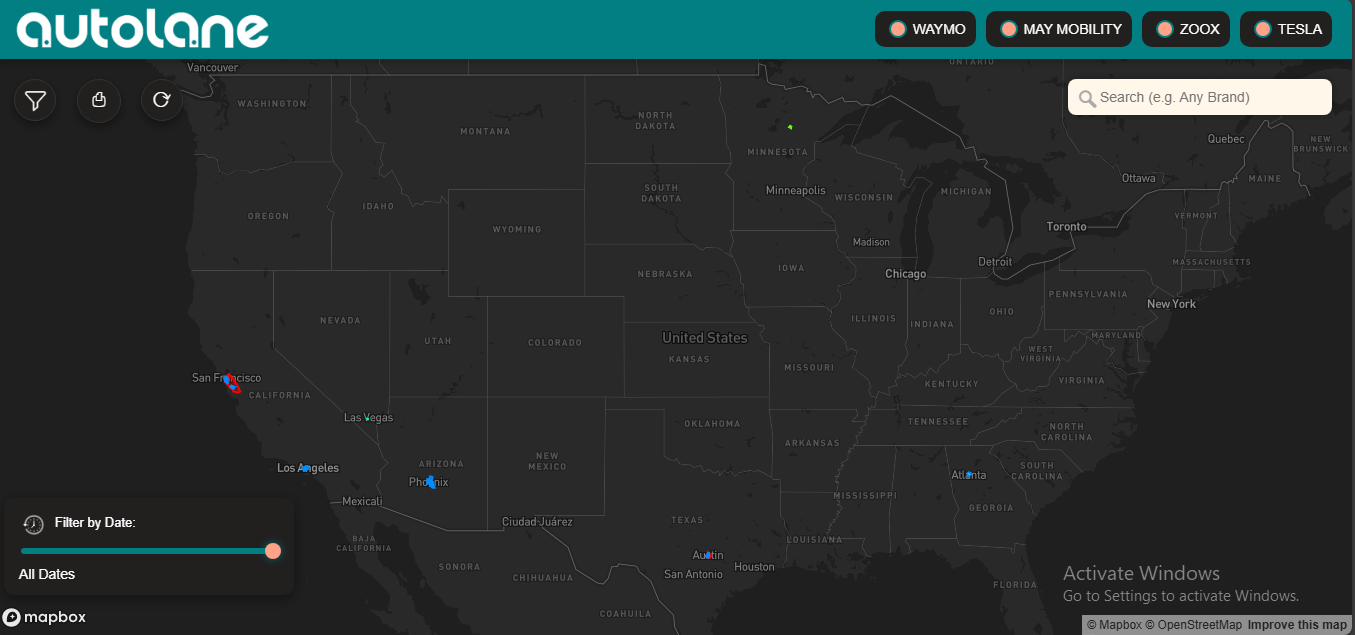The image size is (1355, 635).
Task: Click the MONTANA state label
Action: 485,132
